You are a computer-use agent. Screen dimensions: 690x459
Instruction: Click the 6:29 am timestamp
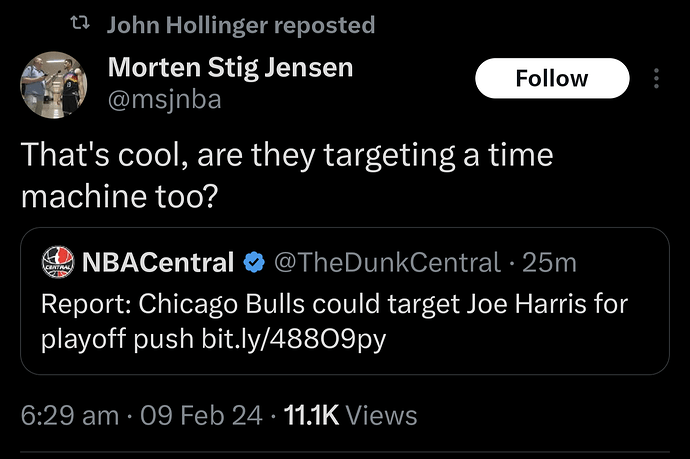coord(70,415)
